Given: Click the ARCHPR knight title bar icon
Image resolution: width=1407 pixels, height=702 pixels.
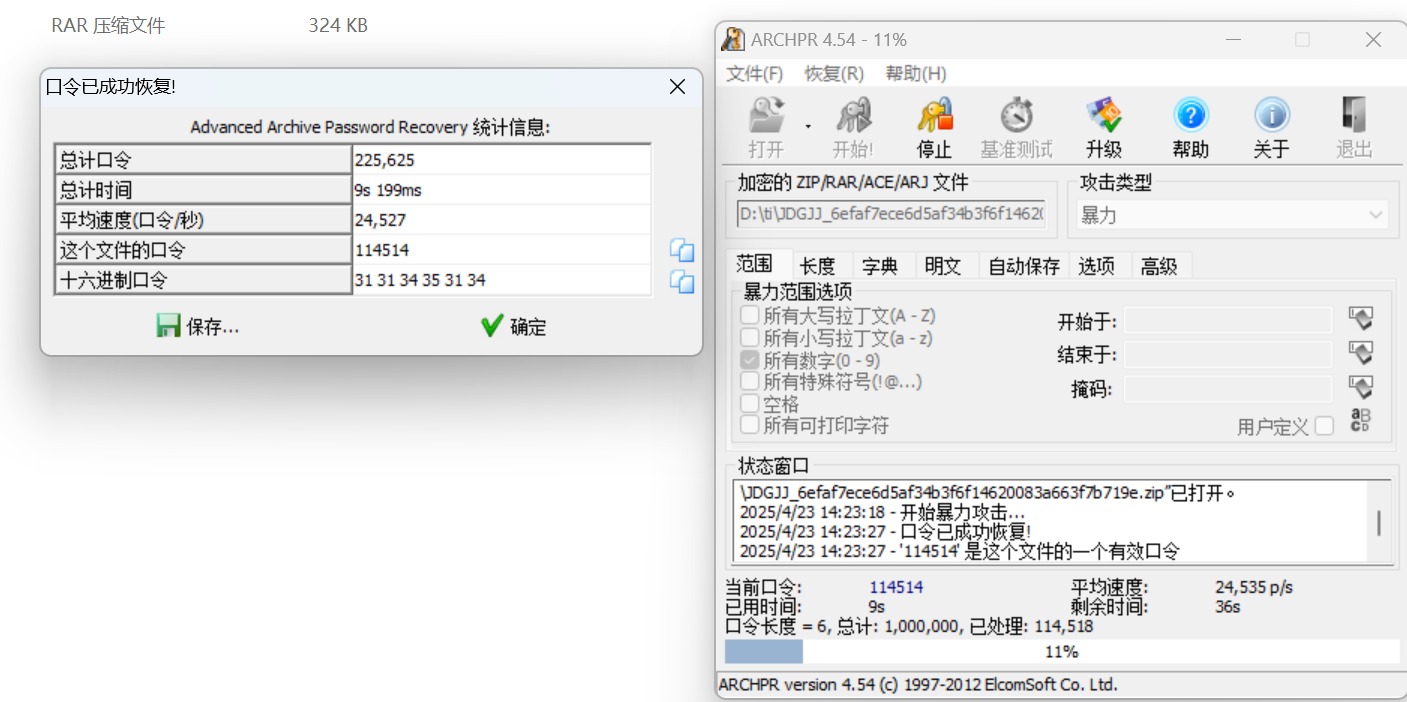Looking at the screenshot, I should point(733,39).
